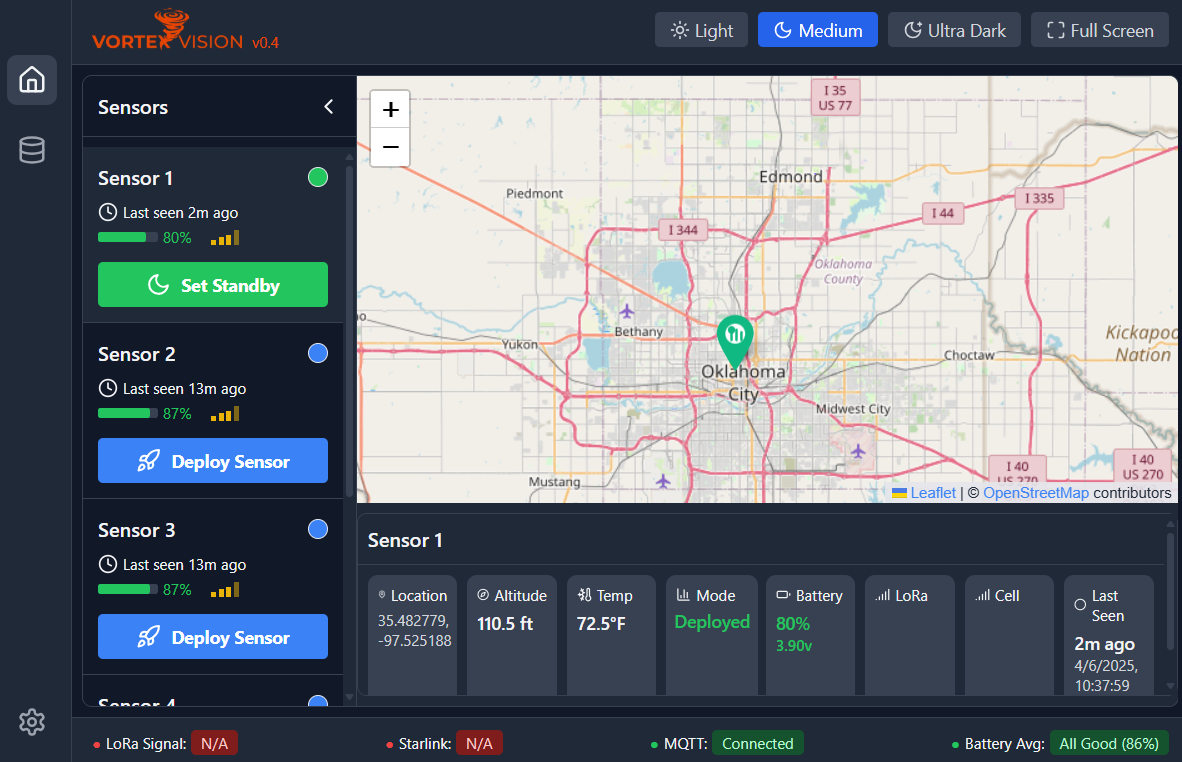The height and width of the screenshot is (762, 1182).
Task: Click Sensor 1 signal strength bars icon
Action: (225, 238)
